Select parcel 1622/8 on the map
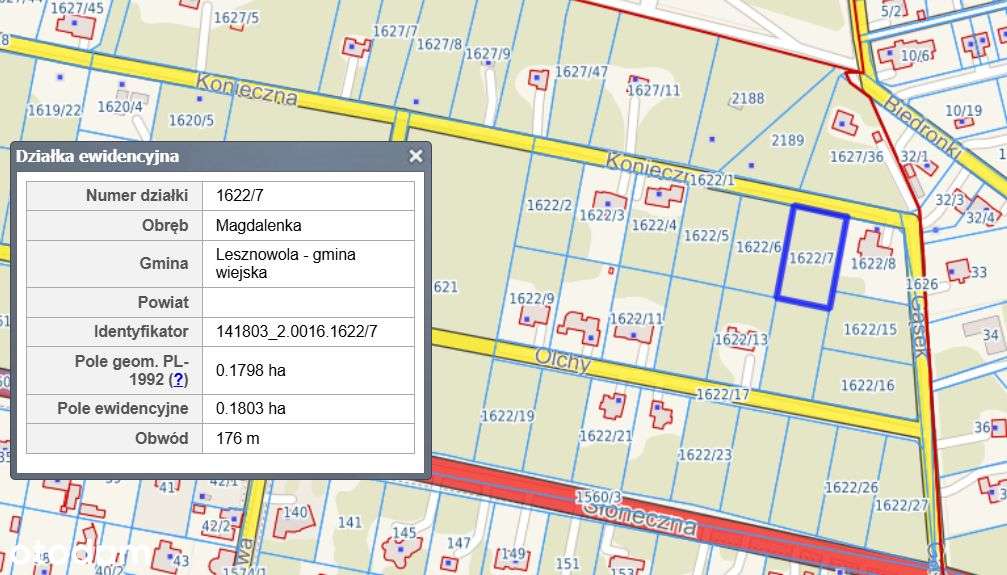Viewport: 1007px width, 575px height. tap(873, 263)
